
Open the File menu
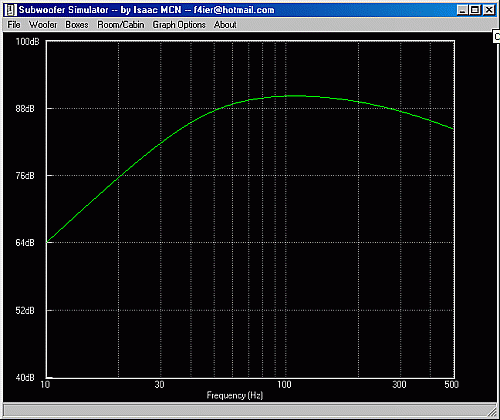pyautogui.click(x=14, y=25)
